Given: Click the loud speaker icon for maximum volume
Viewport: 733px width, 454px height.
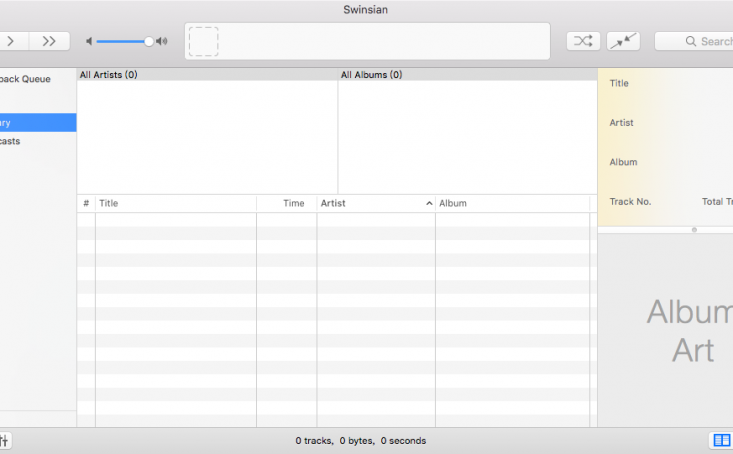Looking at the screenshot, I should coord(162,42).
